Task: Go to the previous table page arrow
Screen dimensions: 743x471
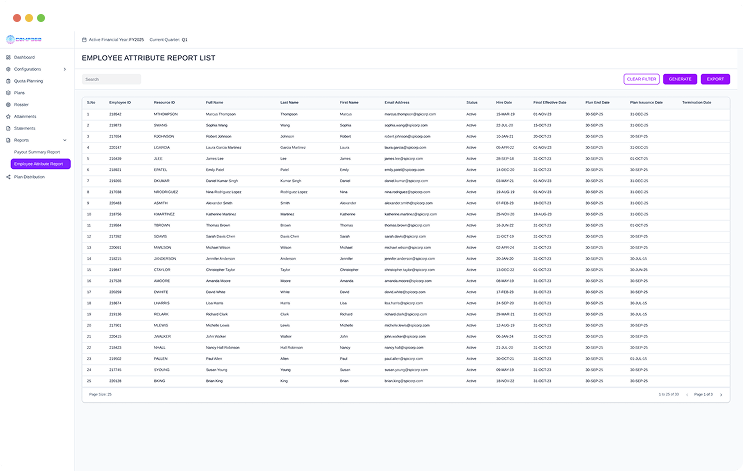Action: point(687,395)
